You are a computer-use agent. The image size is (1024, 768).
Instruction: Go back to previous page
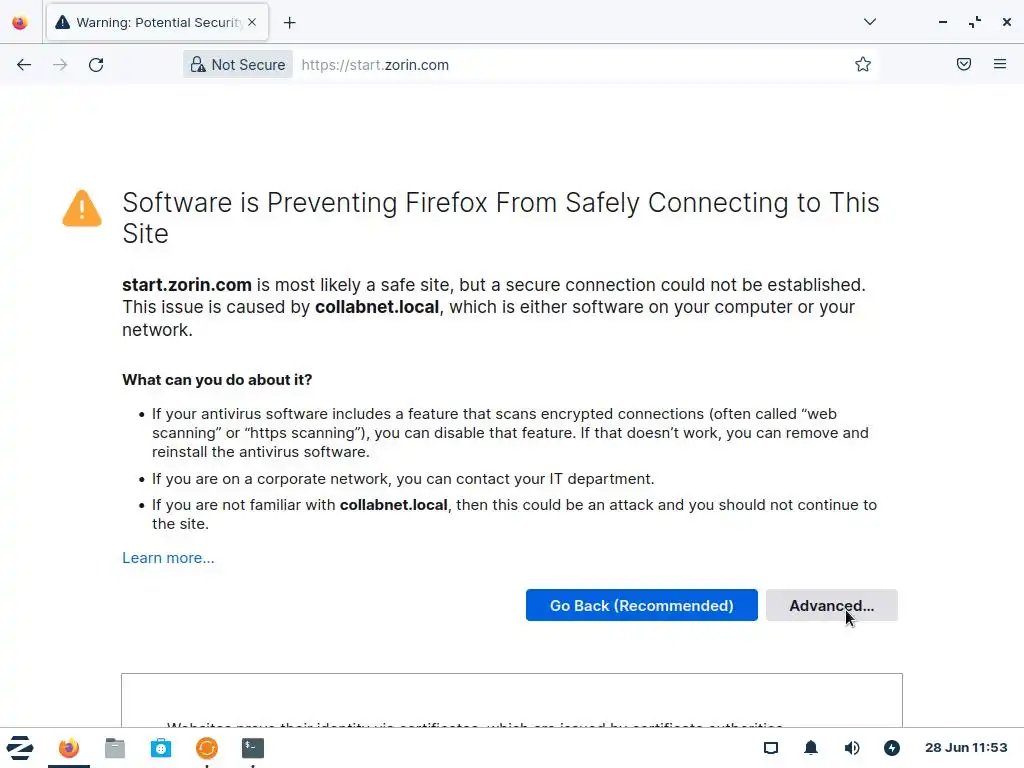24,65
